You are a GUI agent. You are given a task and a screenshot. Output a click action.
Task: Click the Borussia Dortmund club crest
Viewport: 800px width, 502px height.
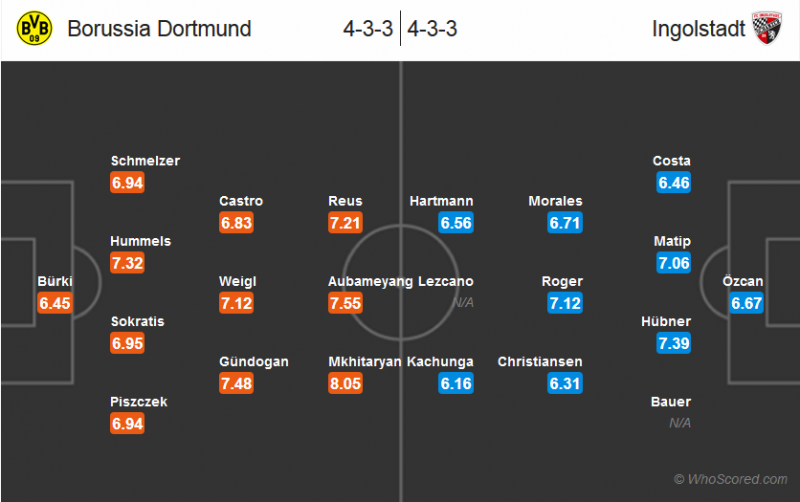click(x=34, y=29)
